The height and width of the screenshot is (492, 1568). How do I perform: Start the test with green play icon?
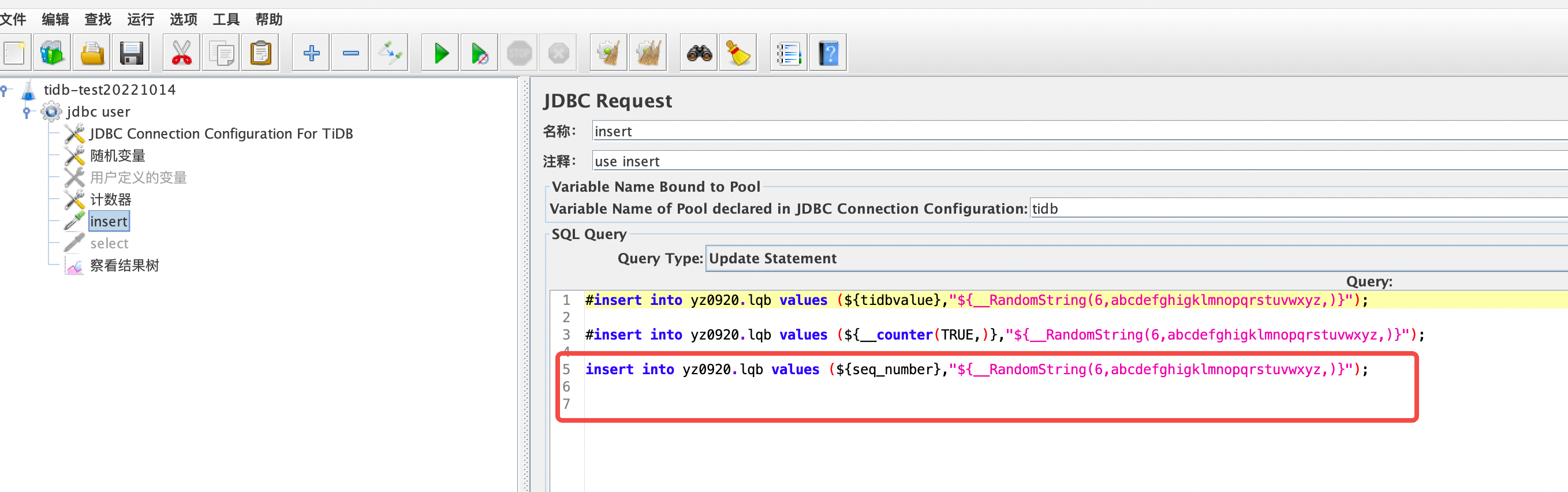click(x=440, y=53)
